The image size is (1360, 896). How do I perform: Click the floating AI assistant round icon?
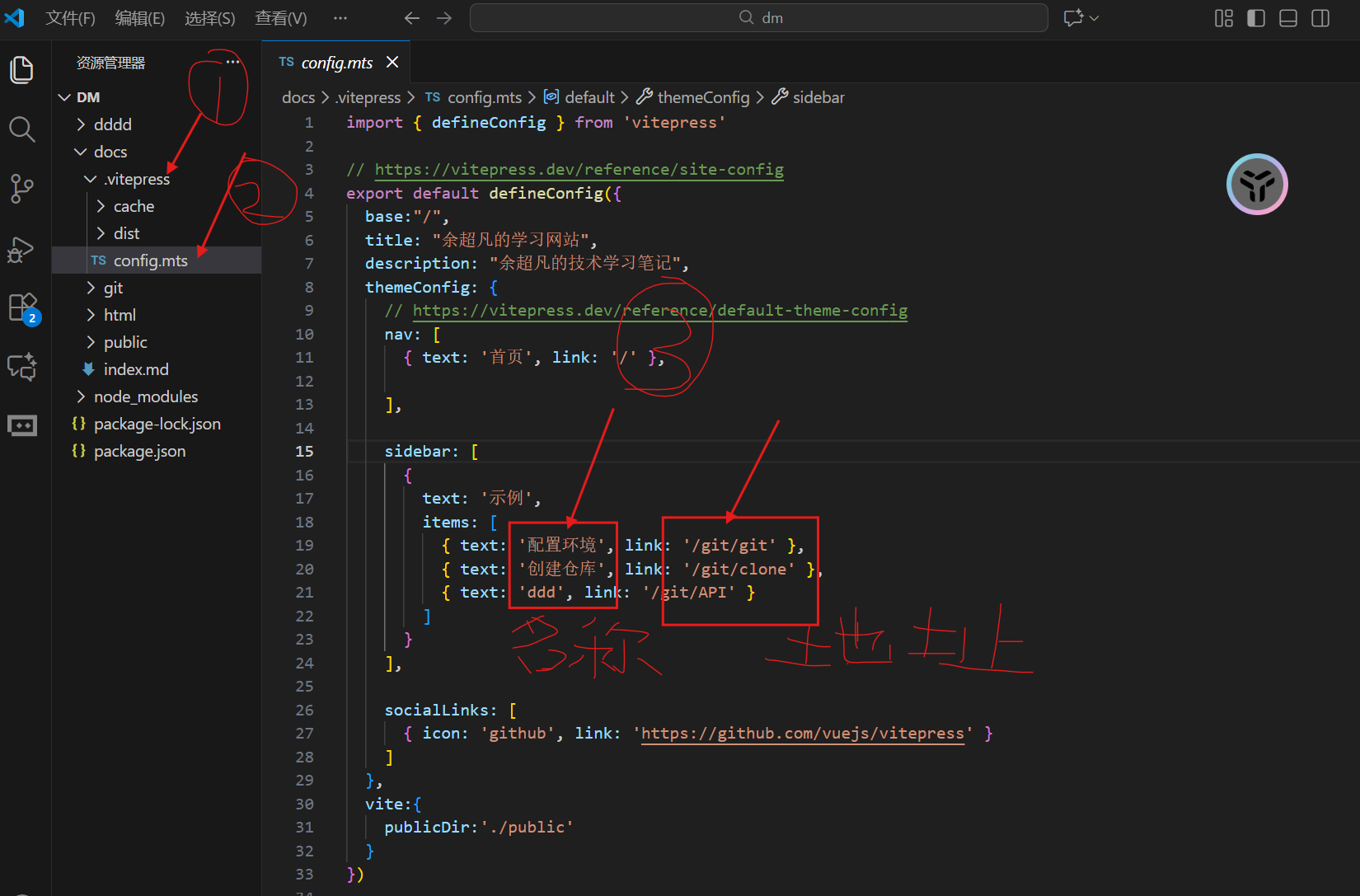1257,185
